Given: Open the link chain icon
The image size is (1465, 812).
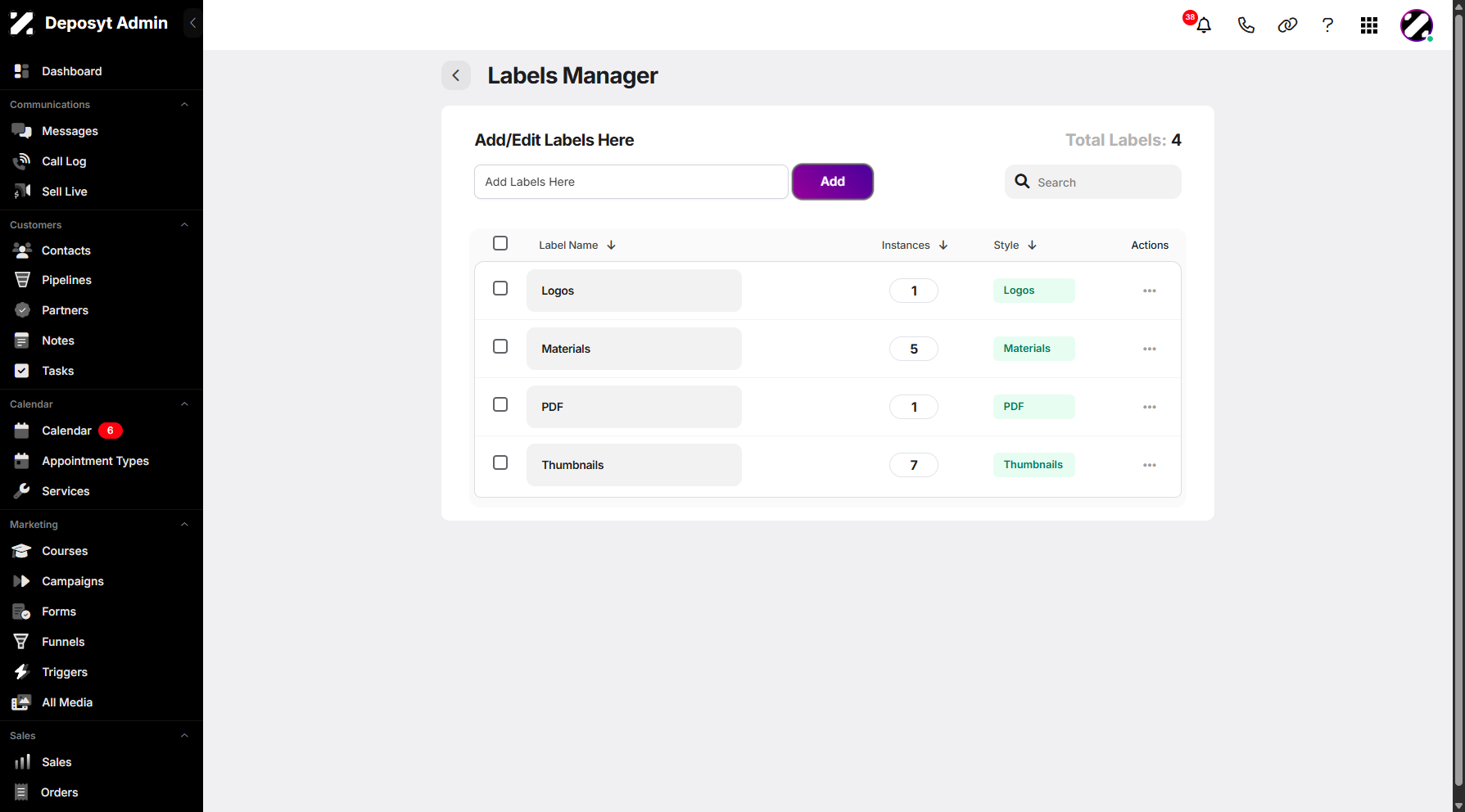Looking at the screenshot, I should pos(1287,25).
